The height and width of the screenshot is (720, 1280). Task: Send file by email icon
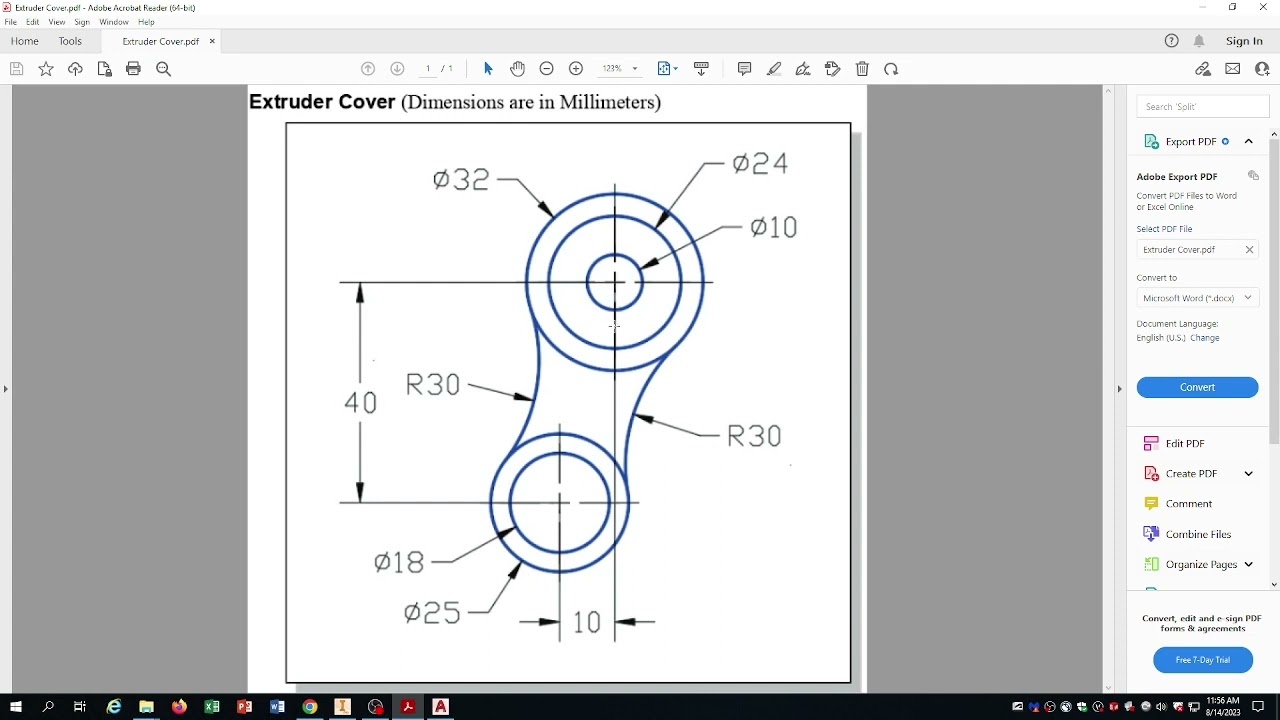click(x=1233, y=69)
